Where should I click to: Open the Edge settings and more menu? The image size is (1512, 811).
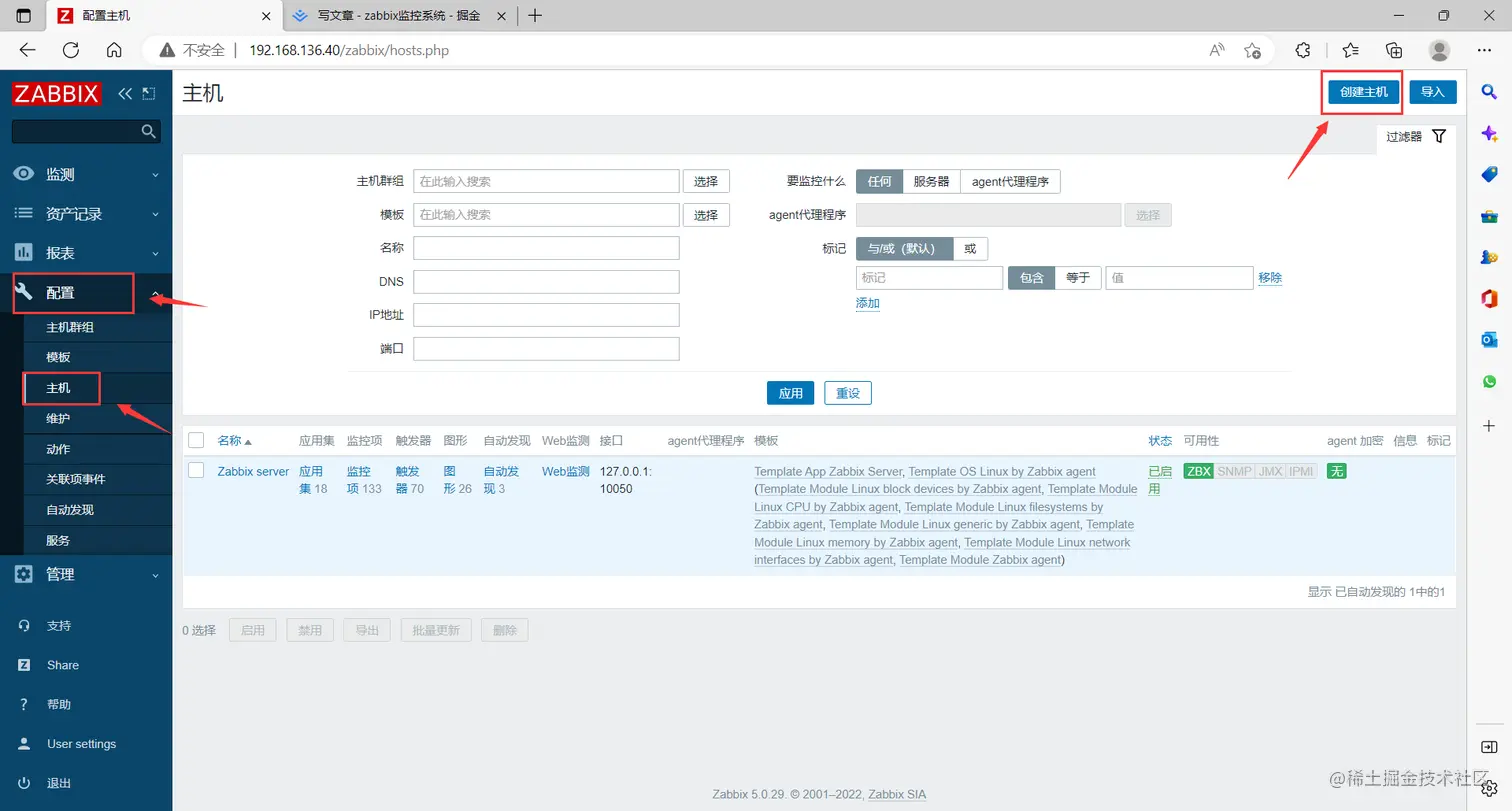tap(1484, 50)
